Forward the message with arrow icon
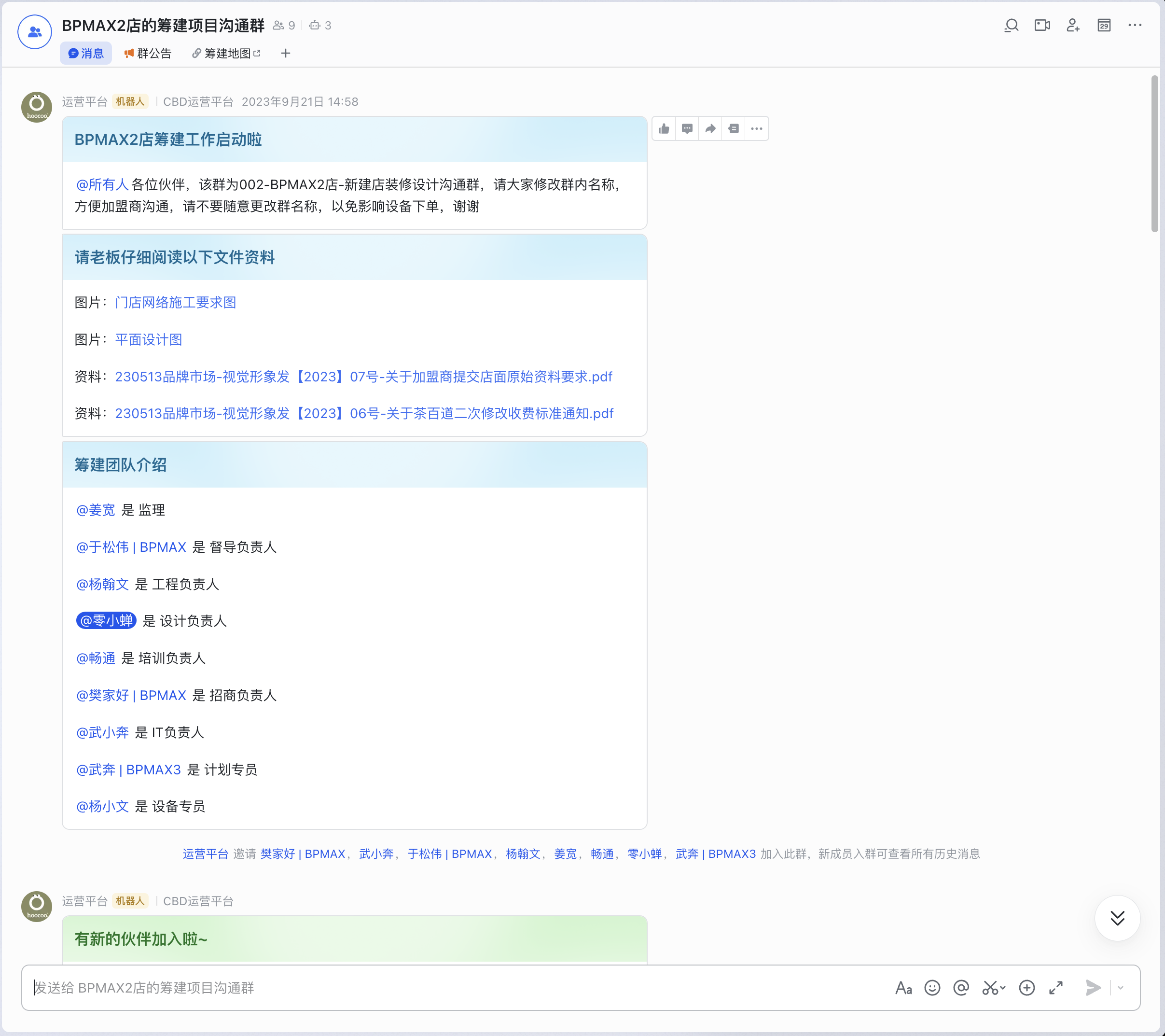Image resolution: width=1165 pixels, height=1036 pixels. 710,129
